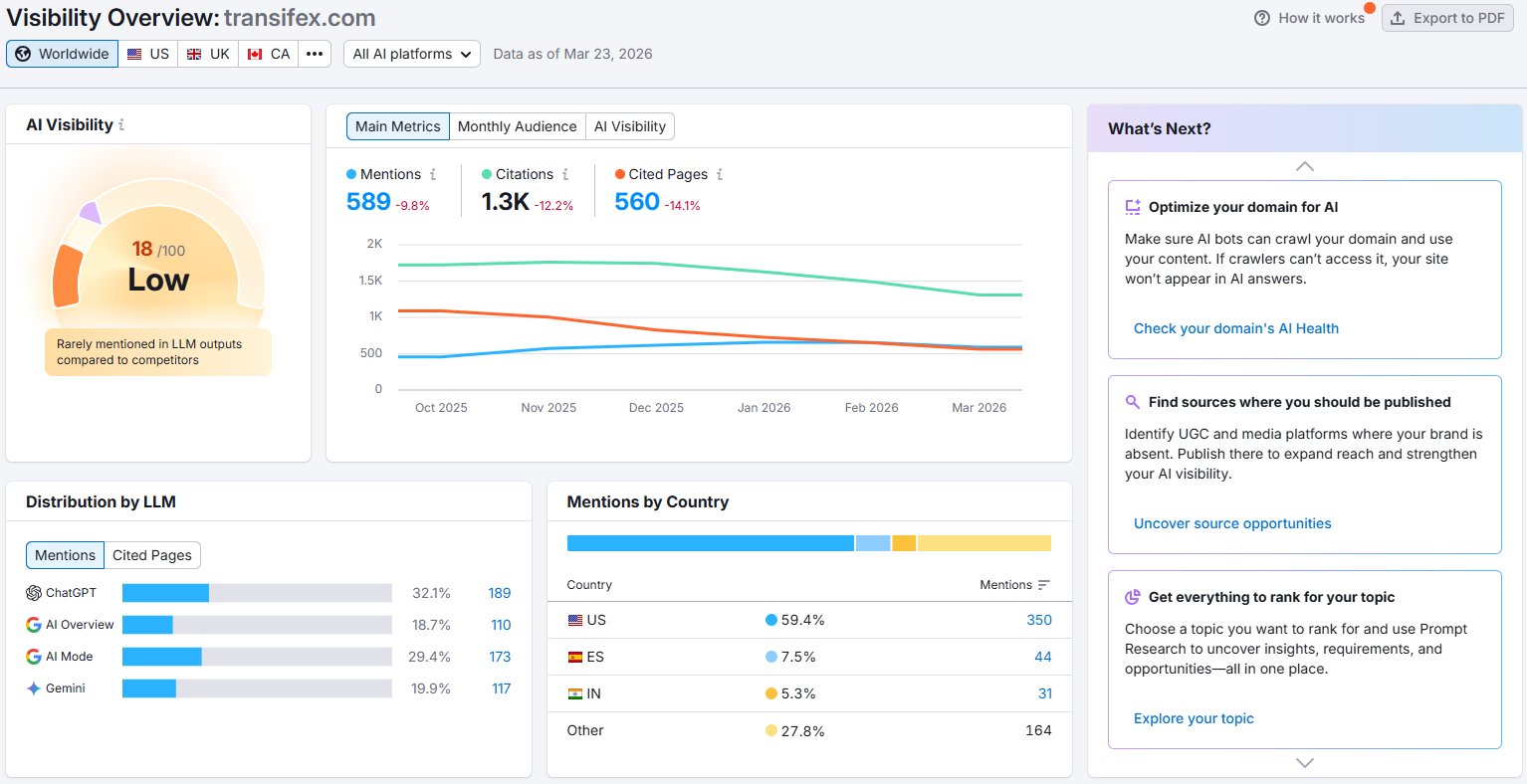Click the info icon next to Cited Pages
Image resolution: width=1527 pixels, height=784 pixels.
coord(720,174)
